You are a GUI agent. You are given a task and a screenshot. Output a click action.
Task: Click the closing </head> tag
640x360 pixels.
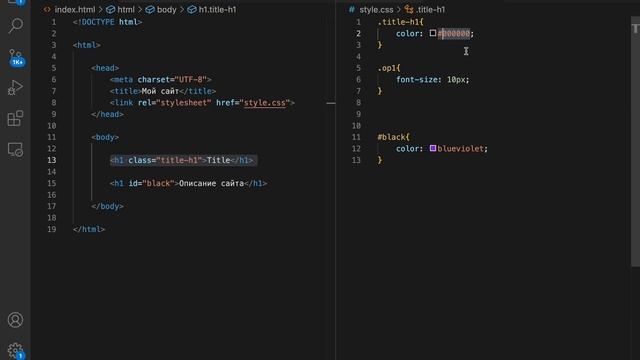click(107, 114)
